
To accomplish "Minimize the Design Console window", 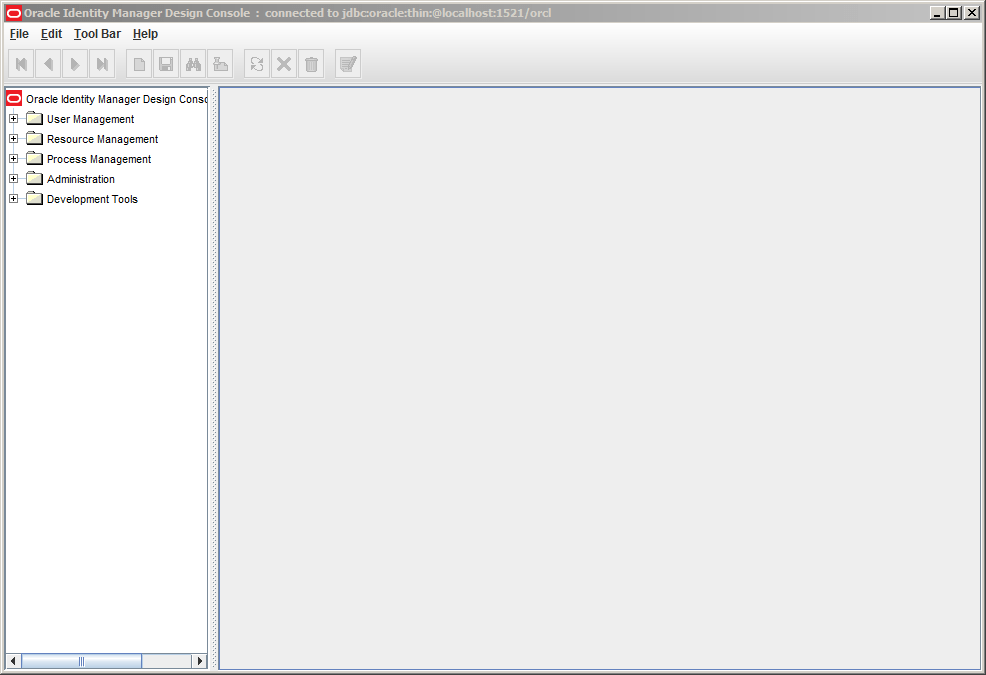I will (937, 13).
